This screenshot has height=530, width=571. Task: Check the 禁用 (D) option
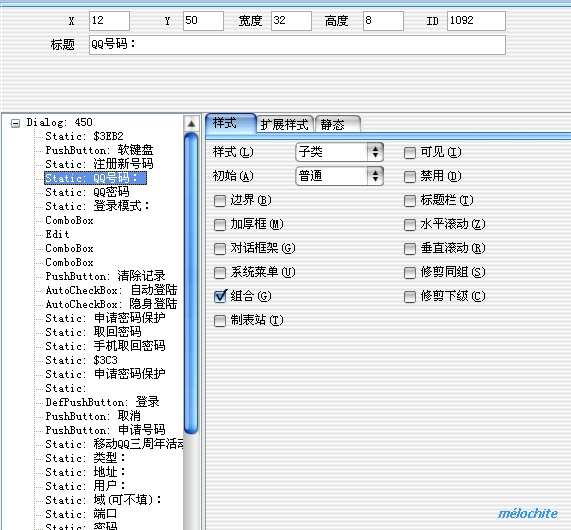[x=410, y=177]
